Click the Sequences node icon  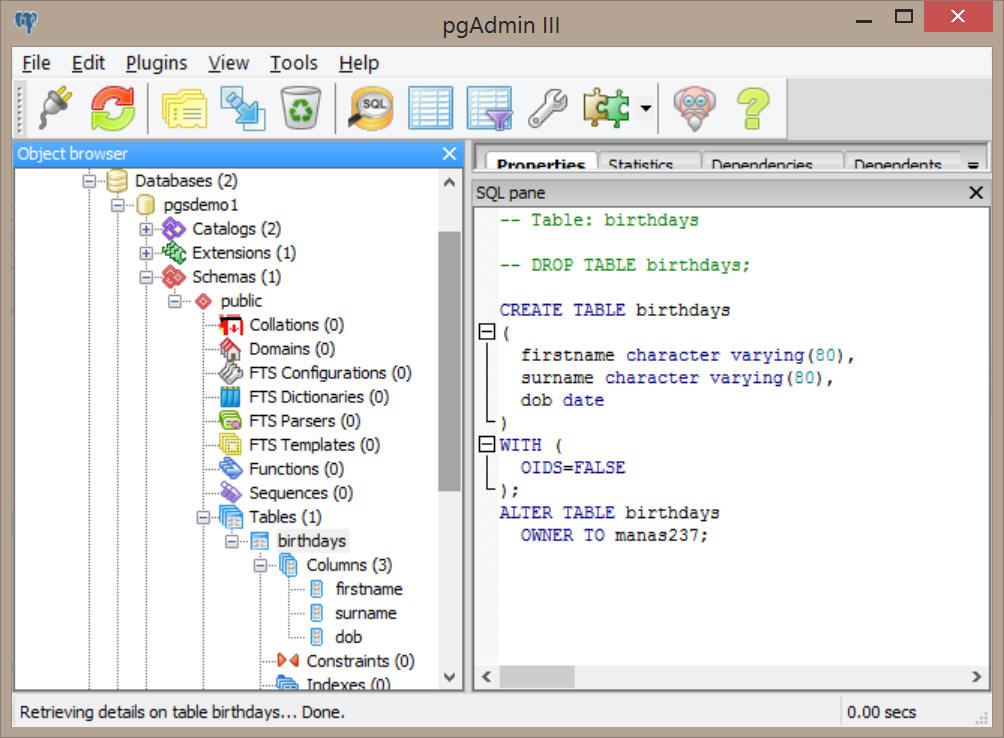pos(231,493)
